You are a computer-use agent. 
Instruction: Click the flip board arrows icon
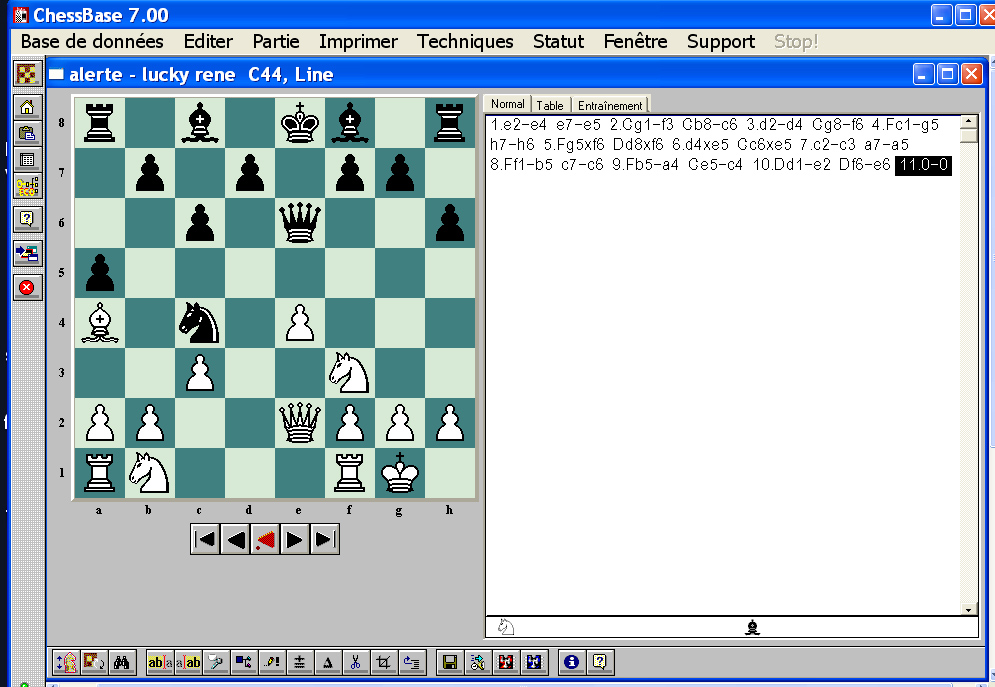coord(66,662)
